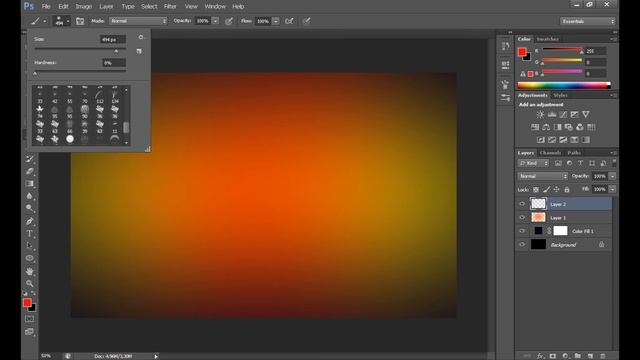Screen dimensions: 640x360
Task: Open the layer blend mode dropdown
Action: pos(542,176)
